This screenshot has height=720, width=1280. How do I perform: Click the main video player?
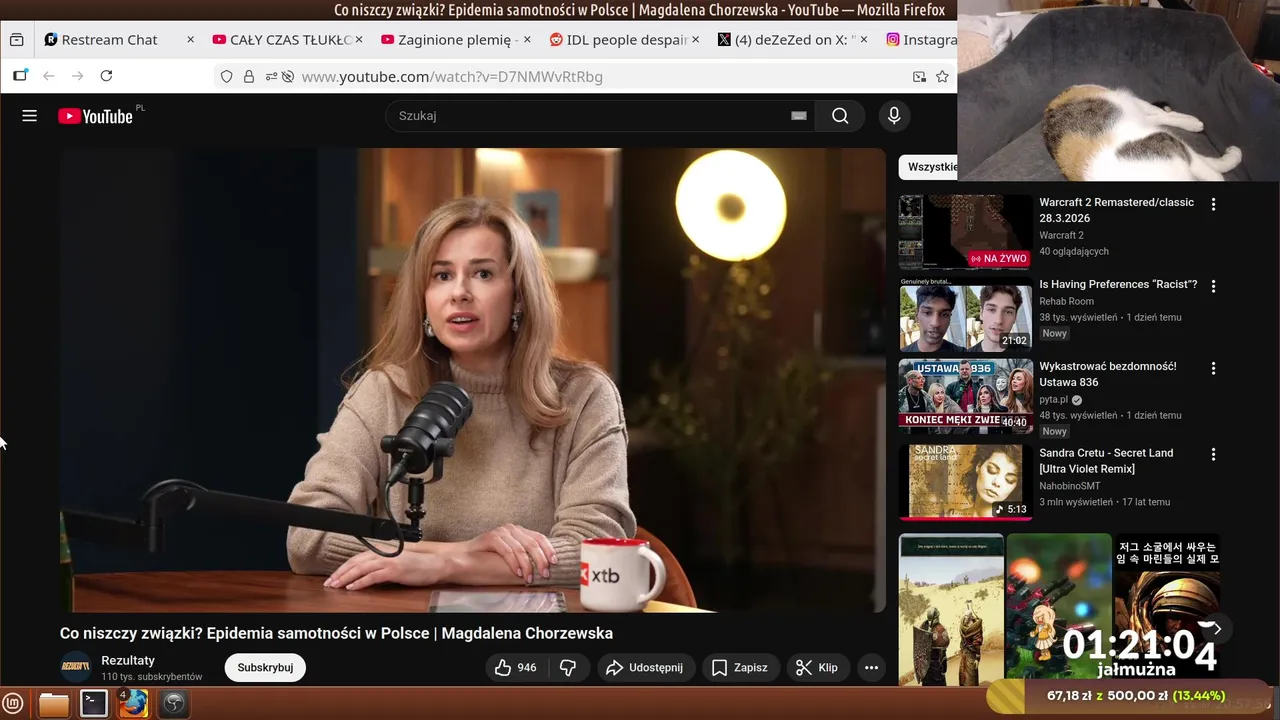click(473, 380)
